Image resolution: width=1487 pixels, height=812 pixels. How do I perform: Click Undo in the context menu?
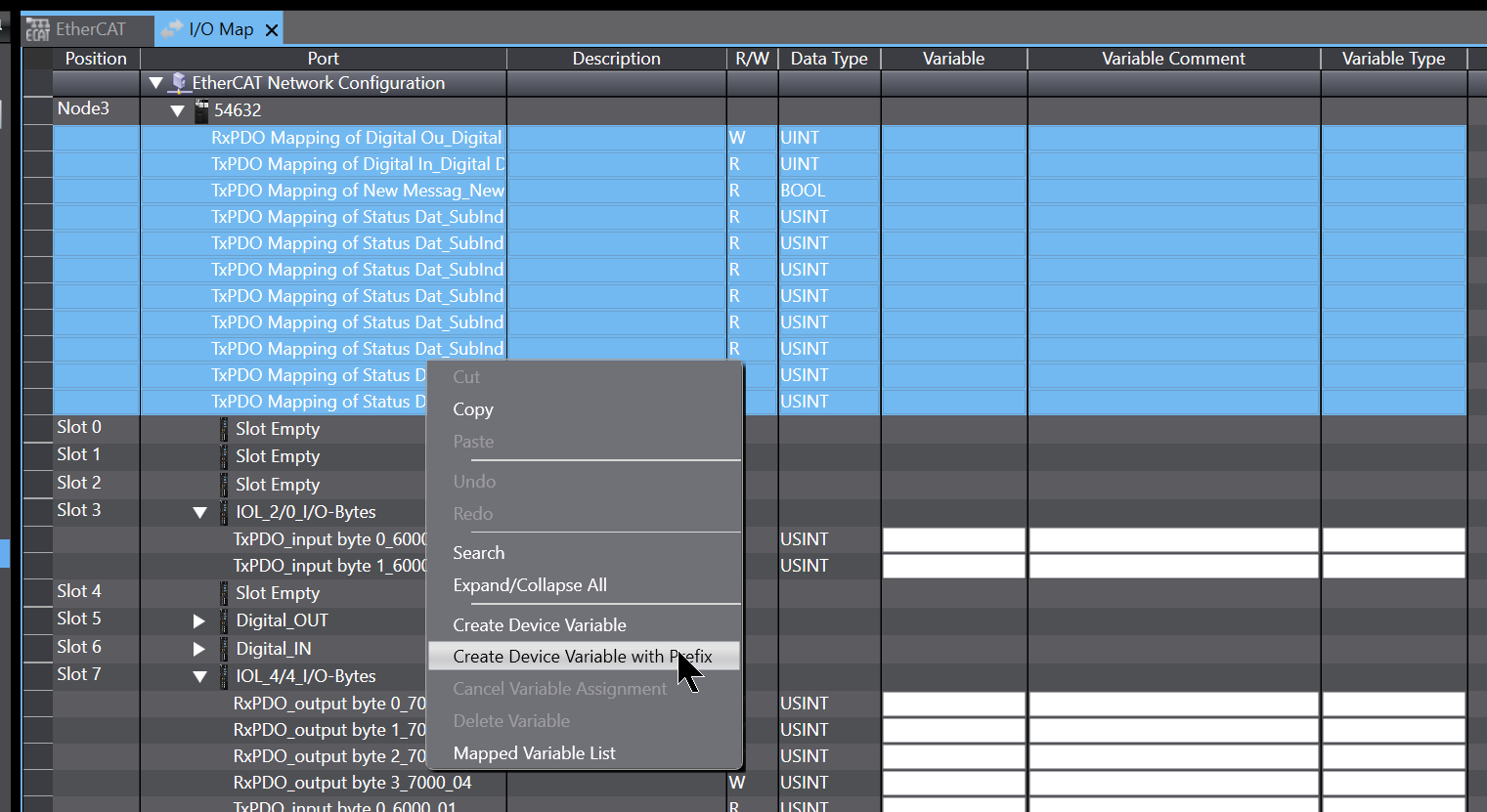pyautogui.click(x=585, y=482)
